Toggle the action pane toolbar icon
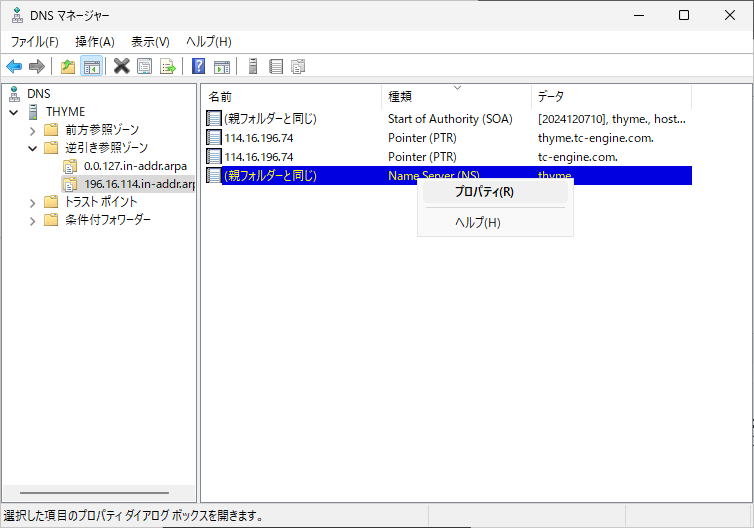 pyautogui.click(x=222, y=66)
